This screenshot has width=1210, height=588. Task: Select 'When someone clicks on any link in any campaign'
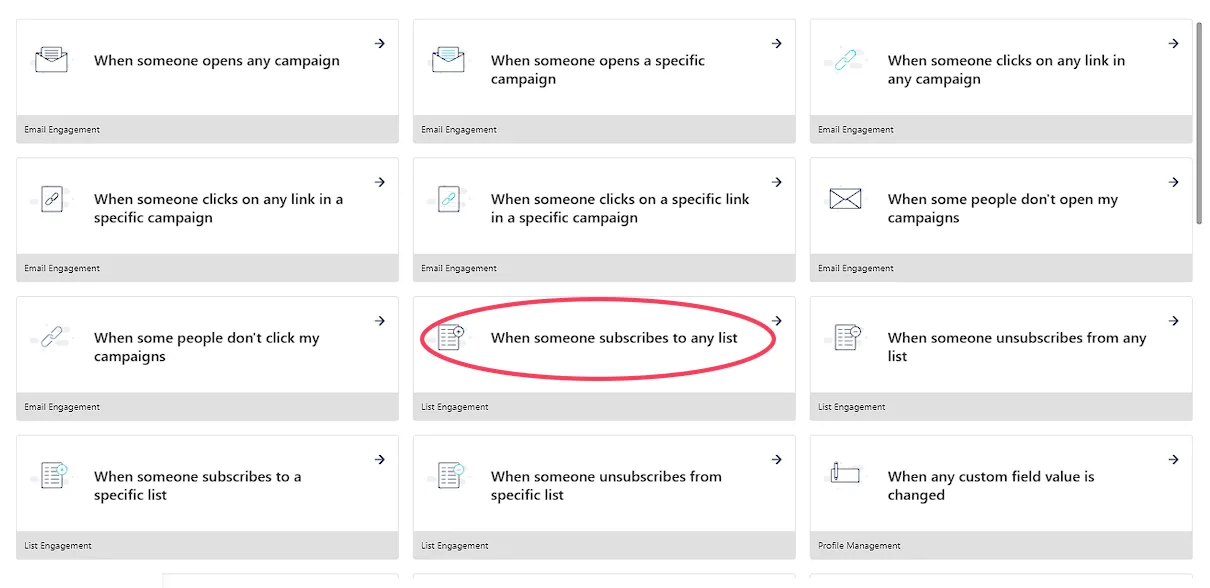[1006, 70]
